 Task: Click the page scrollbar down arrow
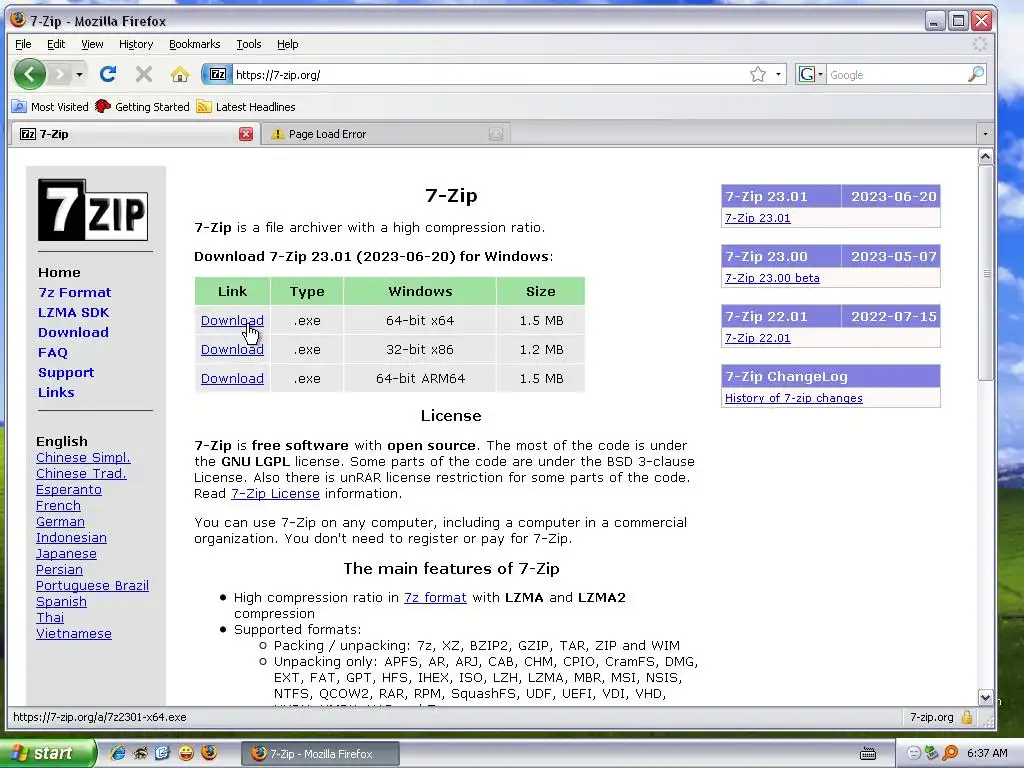coord(985,697)
